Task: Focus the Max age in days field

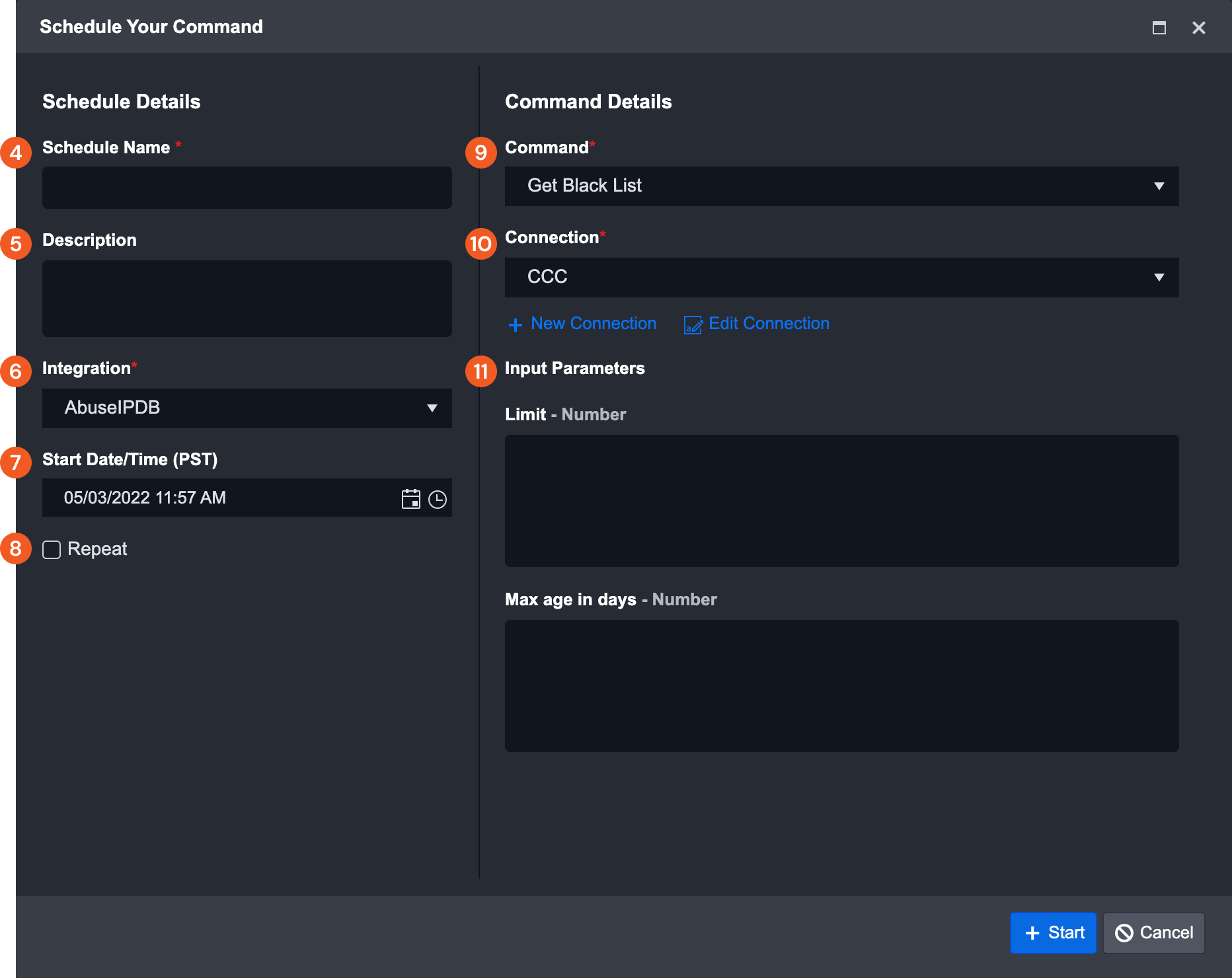Action: coord(841,685)
